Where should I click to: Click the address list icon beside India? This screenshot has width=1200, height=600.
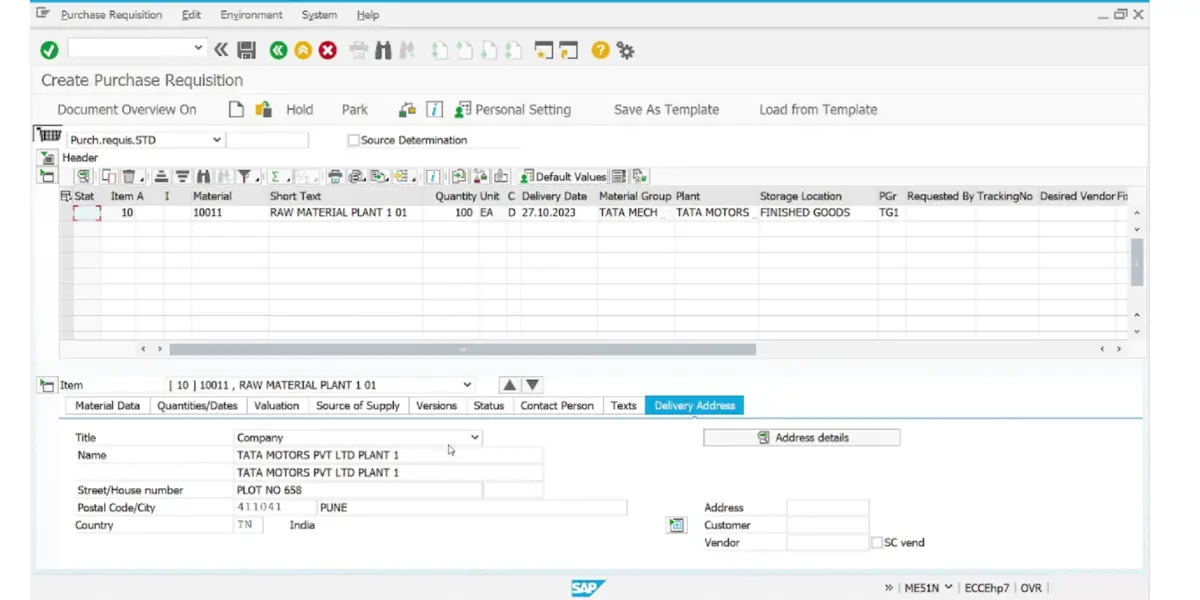[677, 525]
